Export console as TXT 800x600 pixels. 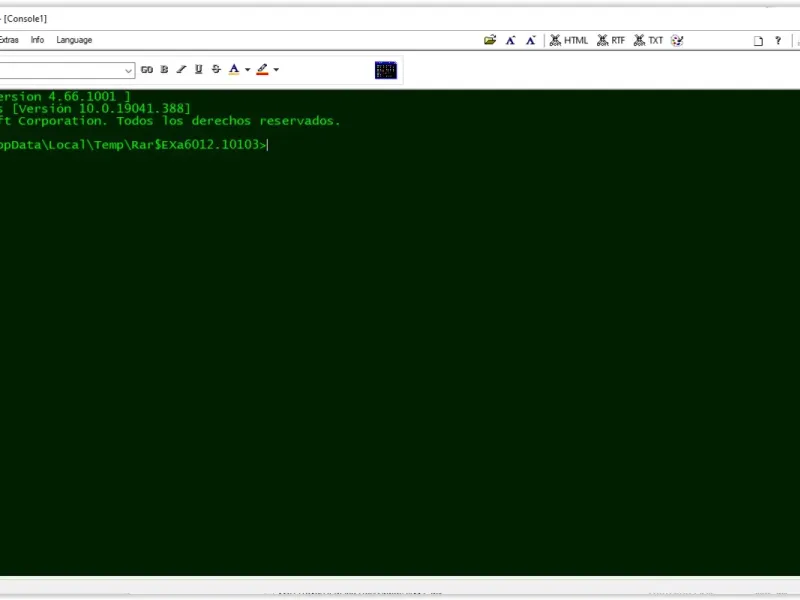[x=648, y=40]
